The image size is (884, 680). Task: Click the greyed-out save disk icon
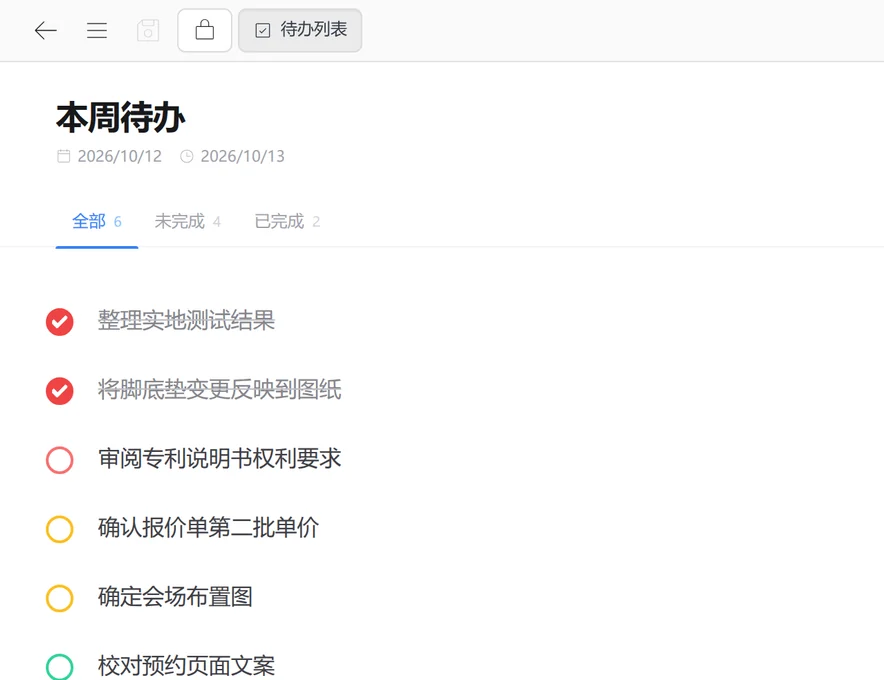pyautogui.click(x=148, y=30)
